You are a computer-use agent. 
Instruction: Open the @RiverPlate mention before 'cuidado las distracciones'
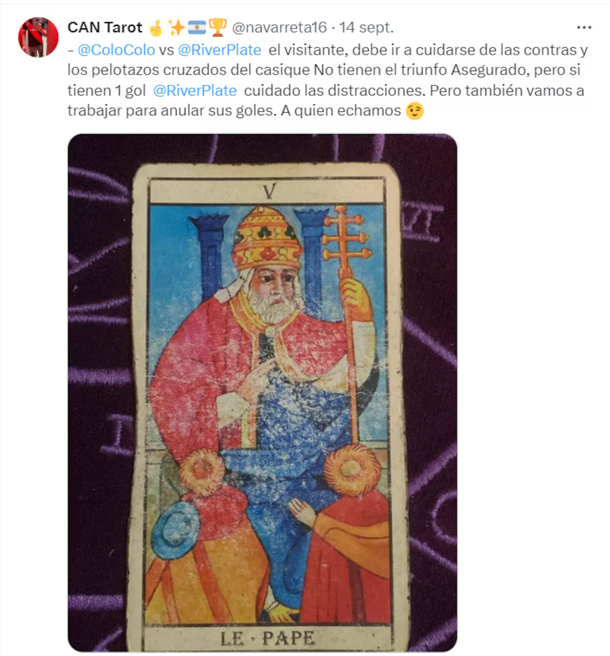195,90
